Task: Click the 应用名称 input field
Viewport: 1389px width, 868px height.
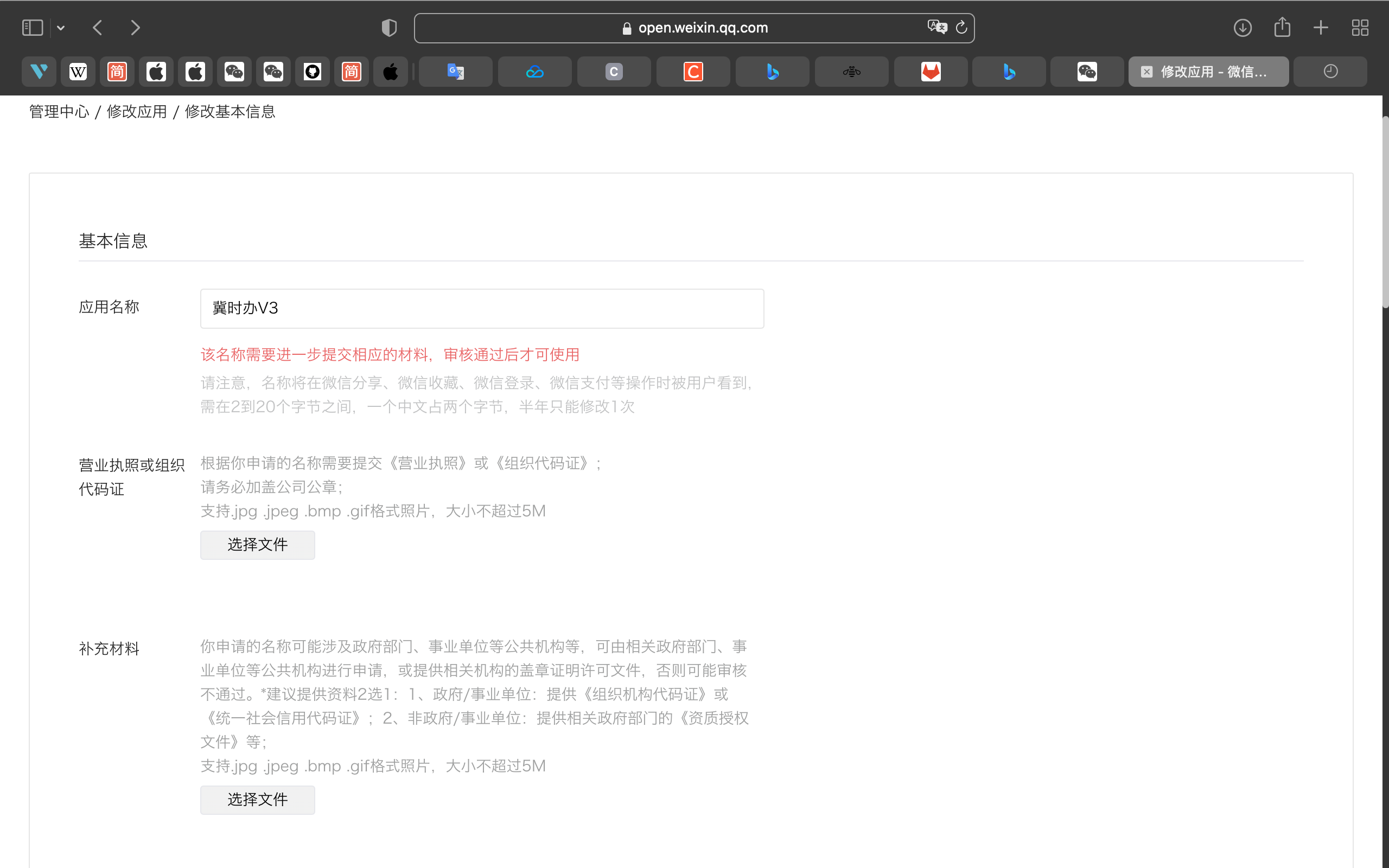Action: [482, 309]
